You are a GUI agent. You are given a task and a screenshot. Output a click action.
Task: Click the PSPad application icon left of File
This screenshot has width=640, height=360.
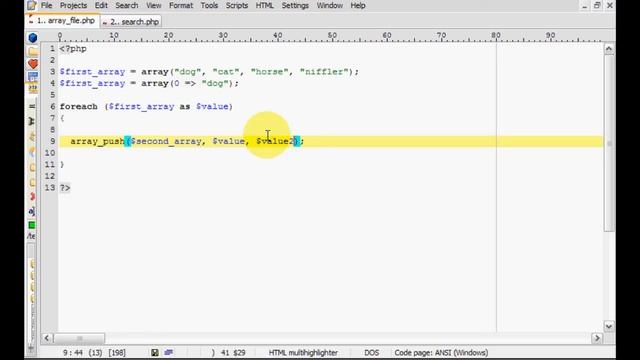tap(31, 6)
